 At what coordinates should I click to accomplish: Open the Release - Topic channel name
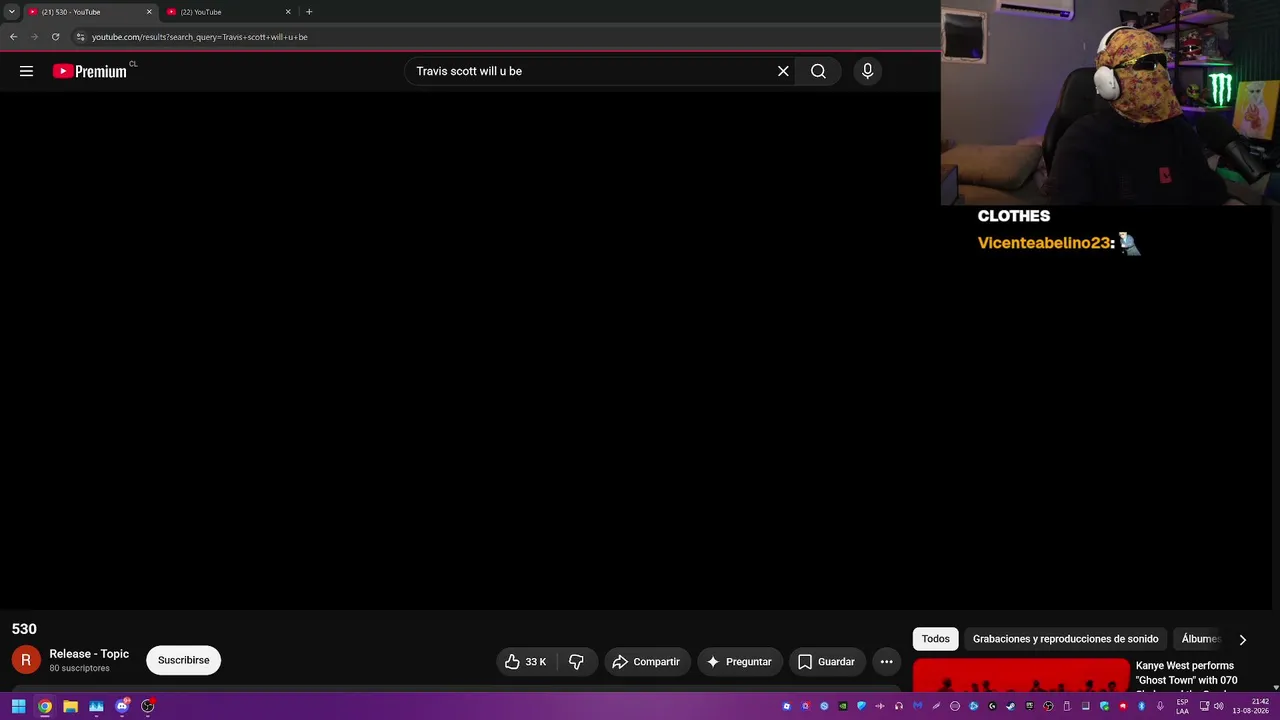point(89,654)
